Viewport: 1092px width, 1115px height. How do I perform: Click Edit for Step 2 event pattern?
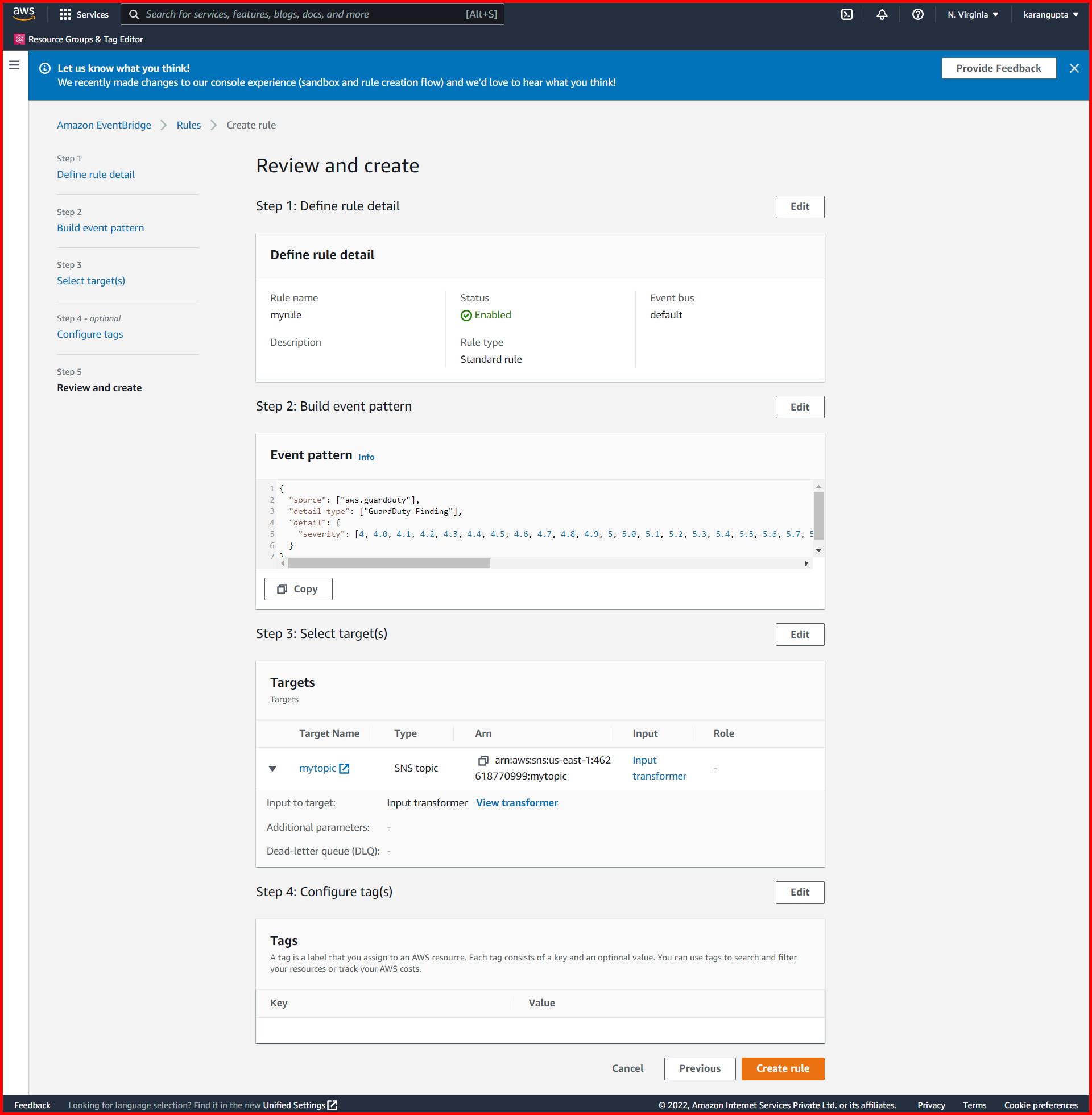800,407
